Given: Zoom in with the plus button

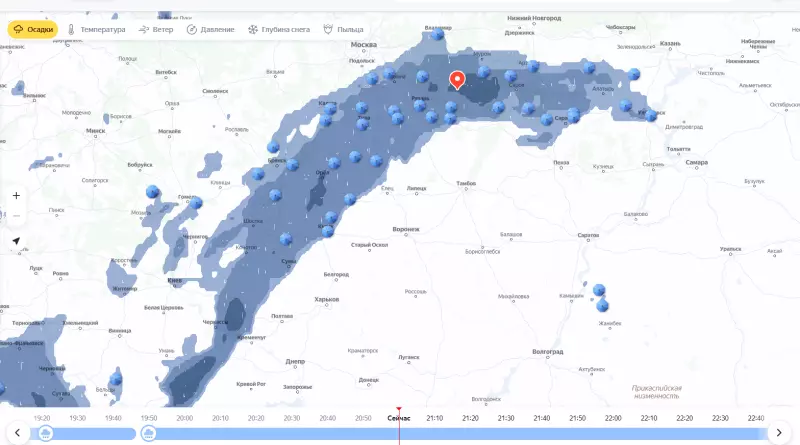Looking at the screenshot, I should [16, 195].
